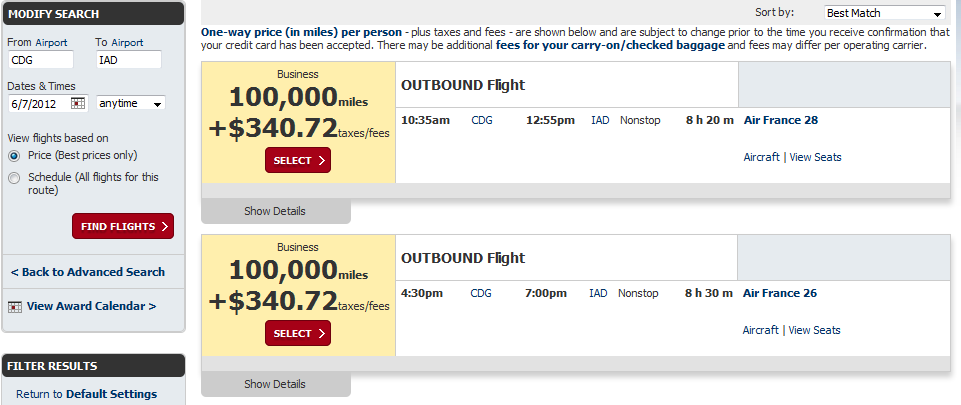
Task: Click Aircraft link for Air France 26
Action: coord(761,330)
